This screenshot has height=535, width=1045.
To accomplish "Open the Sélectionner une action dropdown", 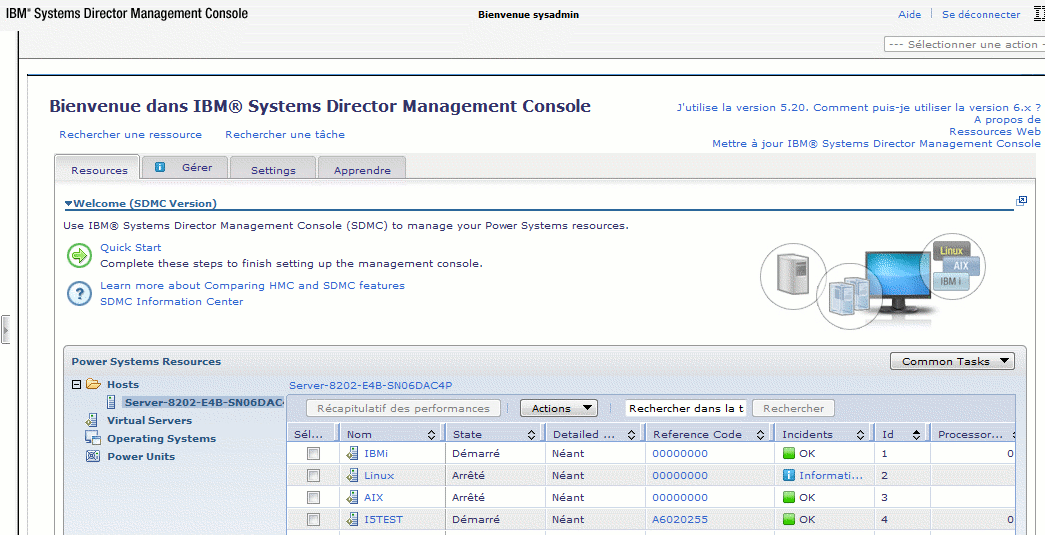I will coord(964,45).
